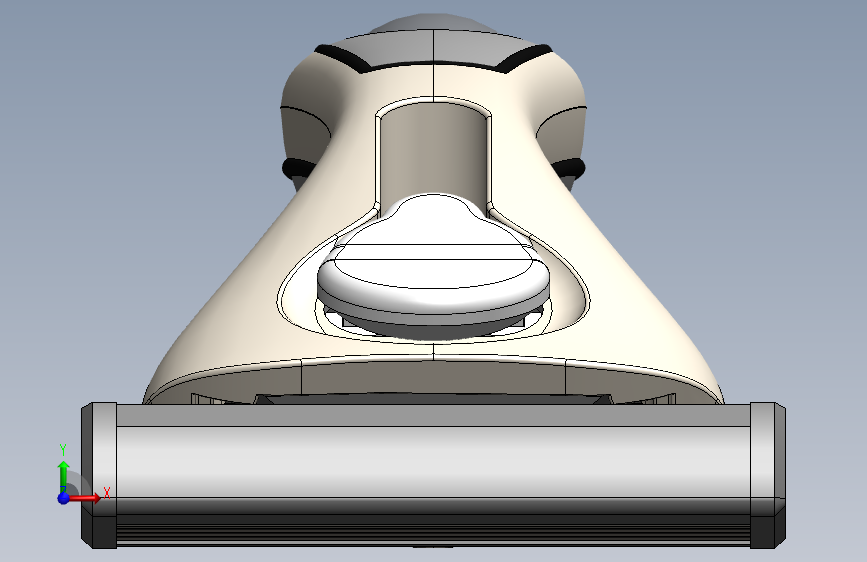Click the blue Z axis ball of the triad
The image size is (867, 562).
63,498
